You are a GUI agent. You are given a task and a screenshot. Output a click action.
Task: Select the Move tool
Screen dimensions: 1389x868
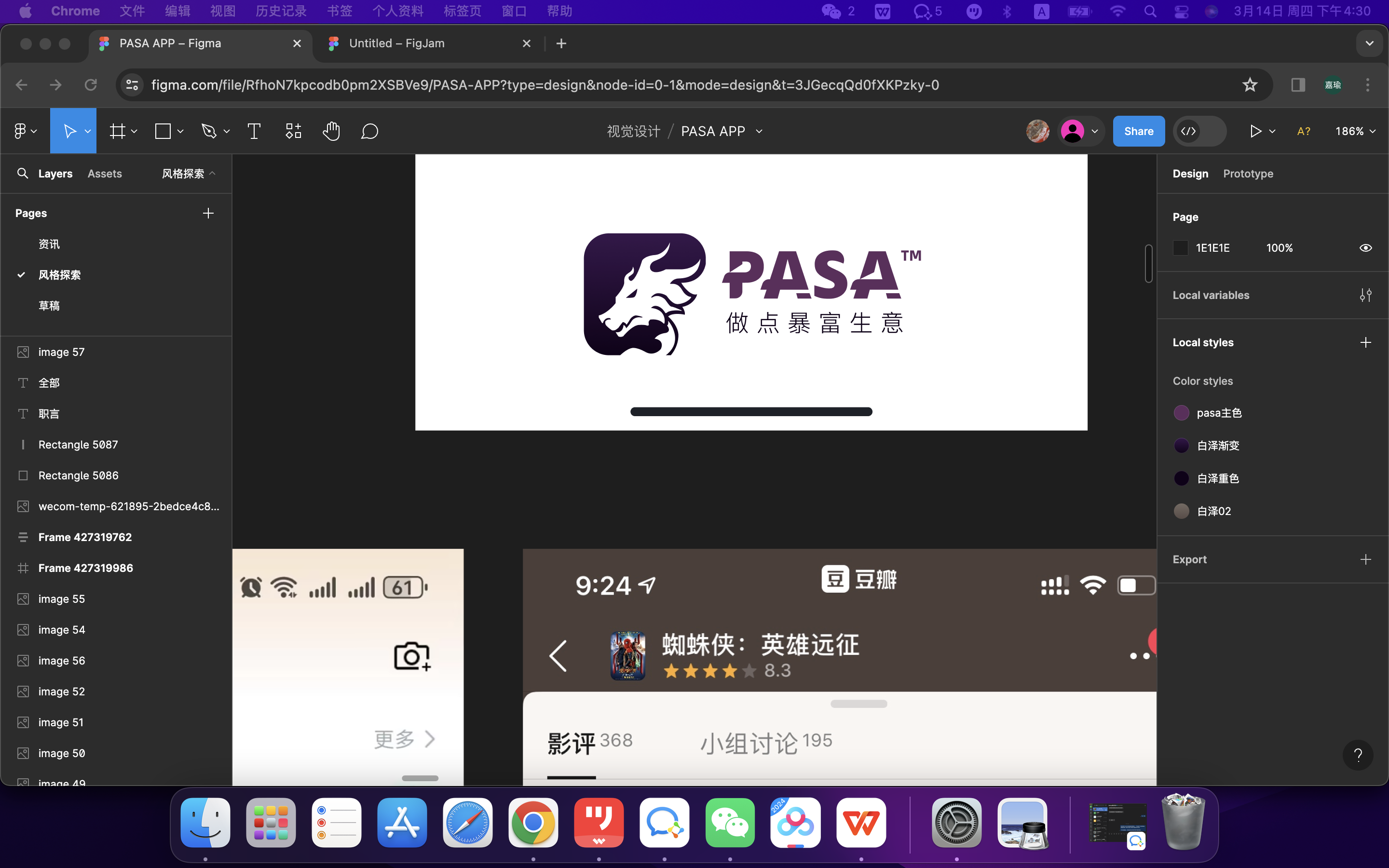pyautogui.click(x=69, y=132)
